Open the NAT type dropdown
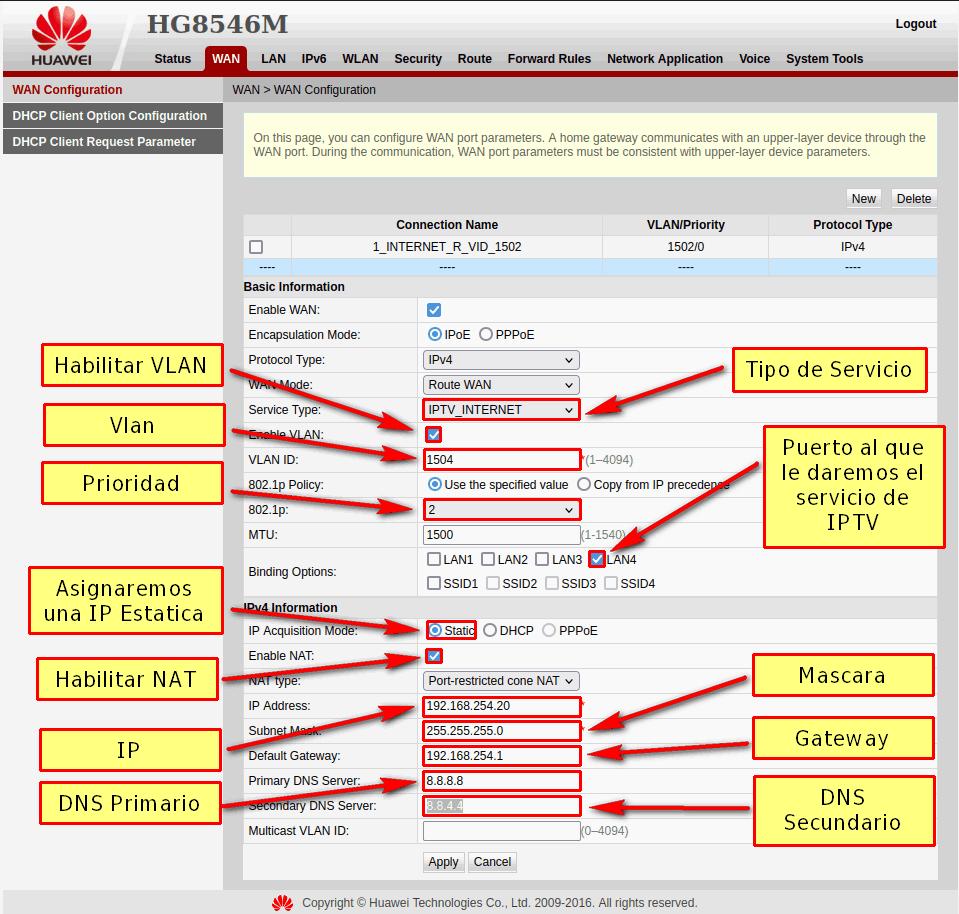The image size is (959, 914). 501,681
